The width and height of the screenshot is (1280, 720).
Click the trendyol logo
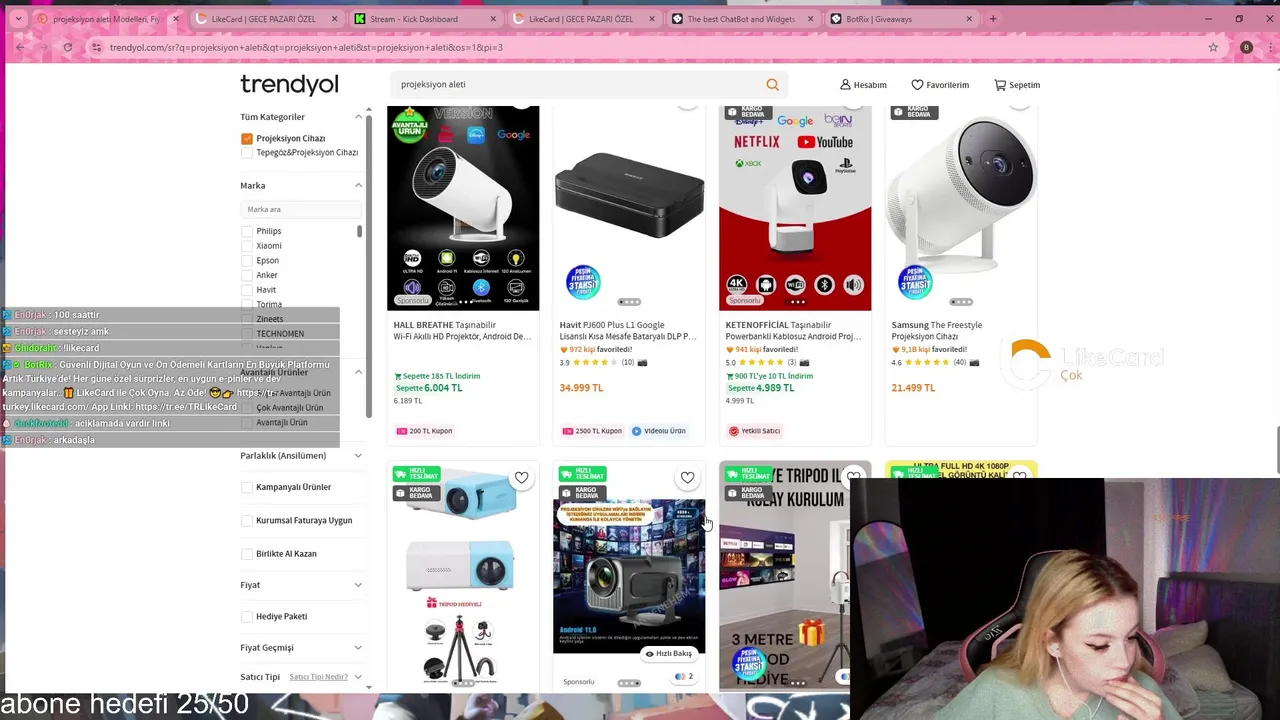click(x=289, y=85)
